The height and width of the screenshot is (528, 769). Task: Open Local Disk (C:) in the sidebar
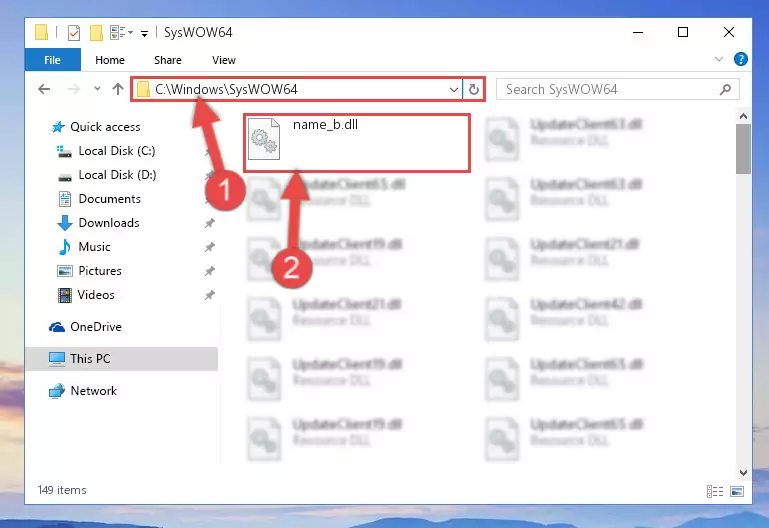click(x=117, y=151)
